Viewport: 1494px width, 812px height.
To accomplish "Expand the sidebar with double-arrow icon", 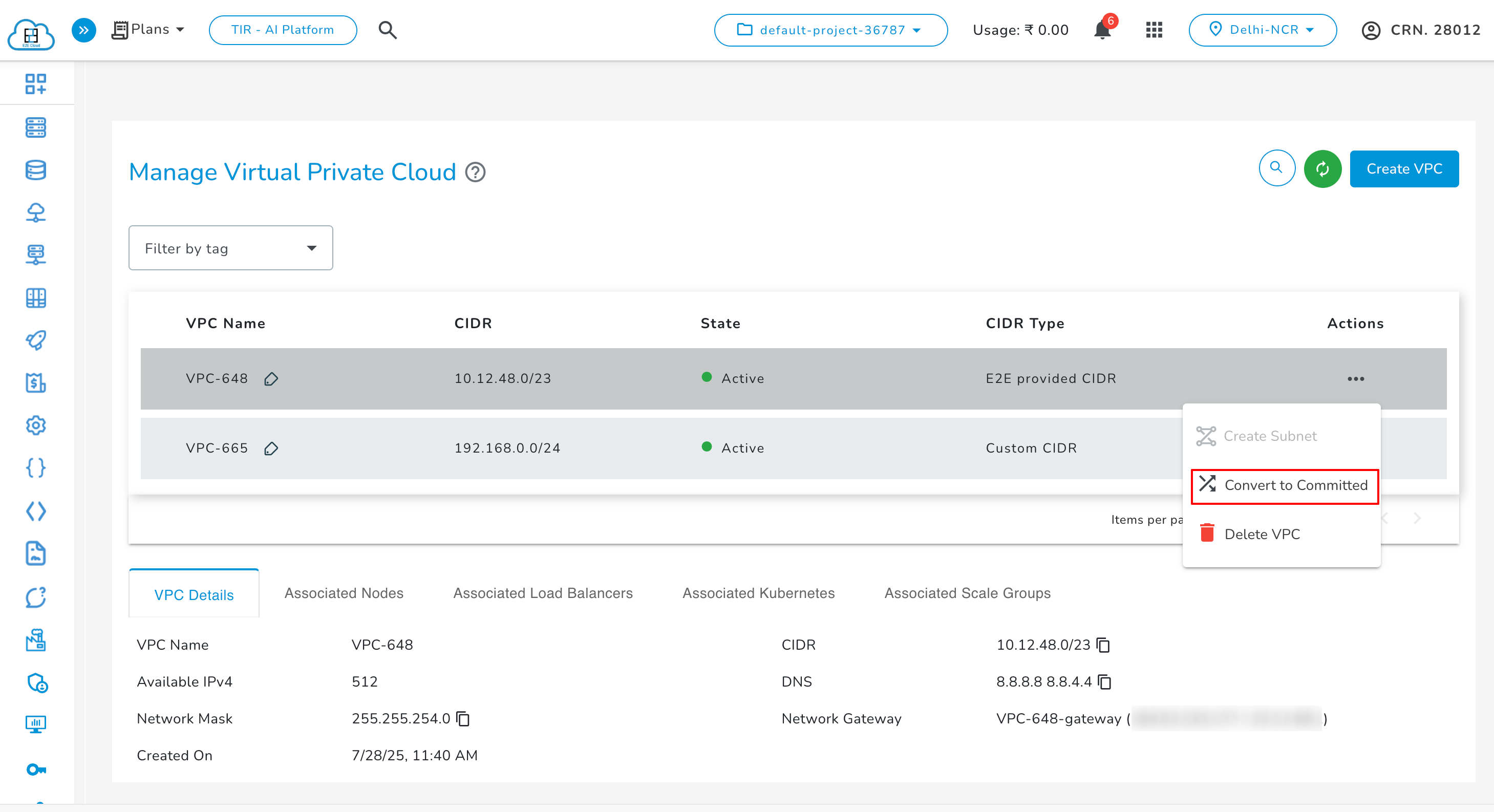I will (x=83, y=30).
